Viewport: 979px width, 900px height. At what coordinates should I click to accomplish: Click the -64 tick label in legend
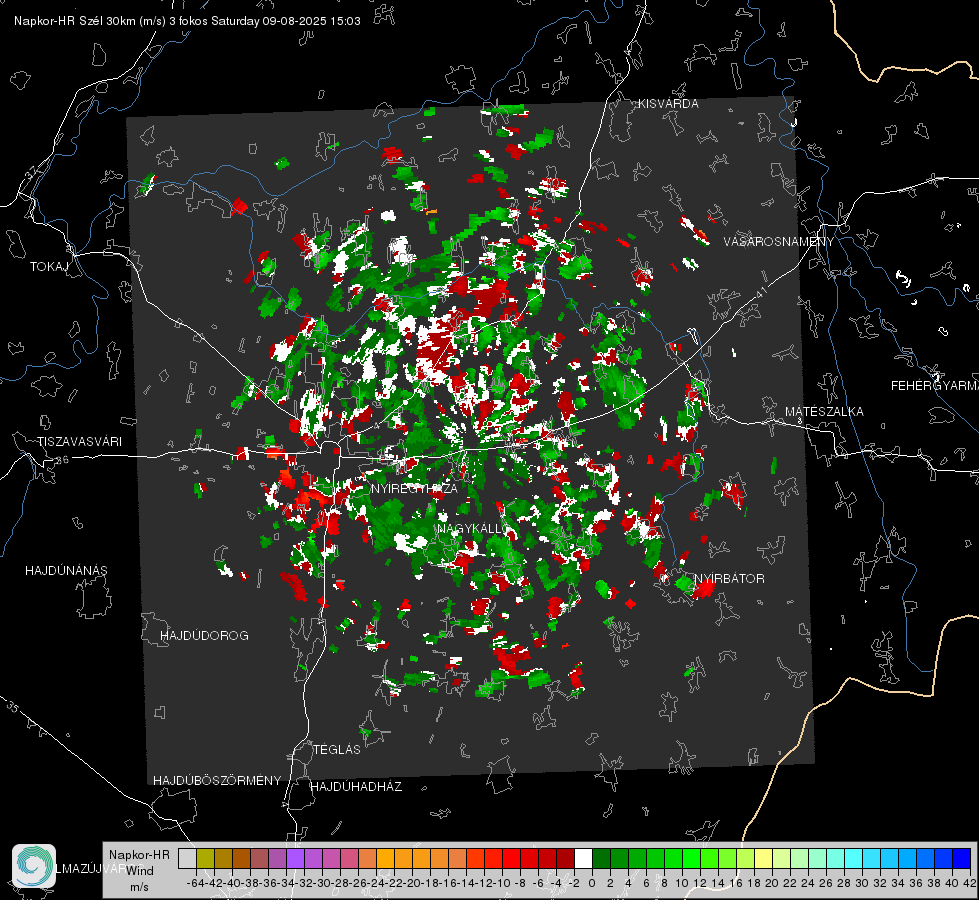[x=196, y=883]
